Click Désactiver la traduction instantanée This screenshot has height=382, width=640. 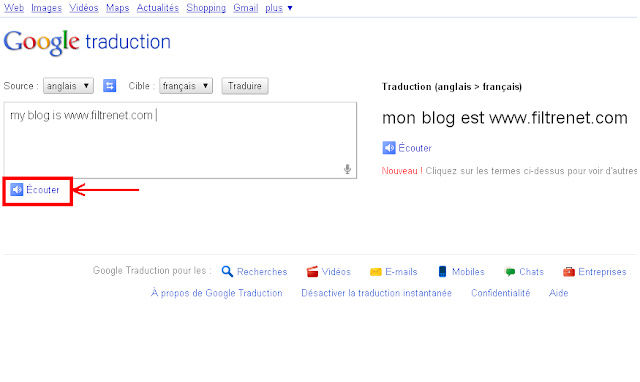tap(376, 293)
